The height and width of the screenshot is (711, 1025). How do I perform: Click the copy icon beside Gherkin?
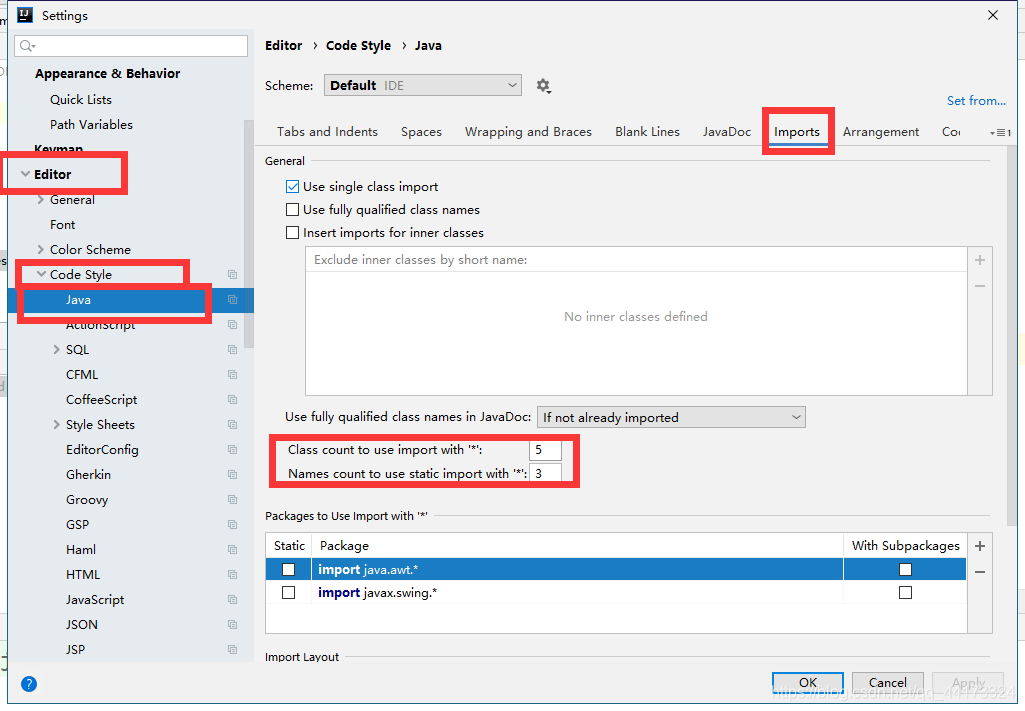point(232,474)
